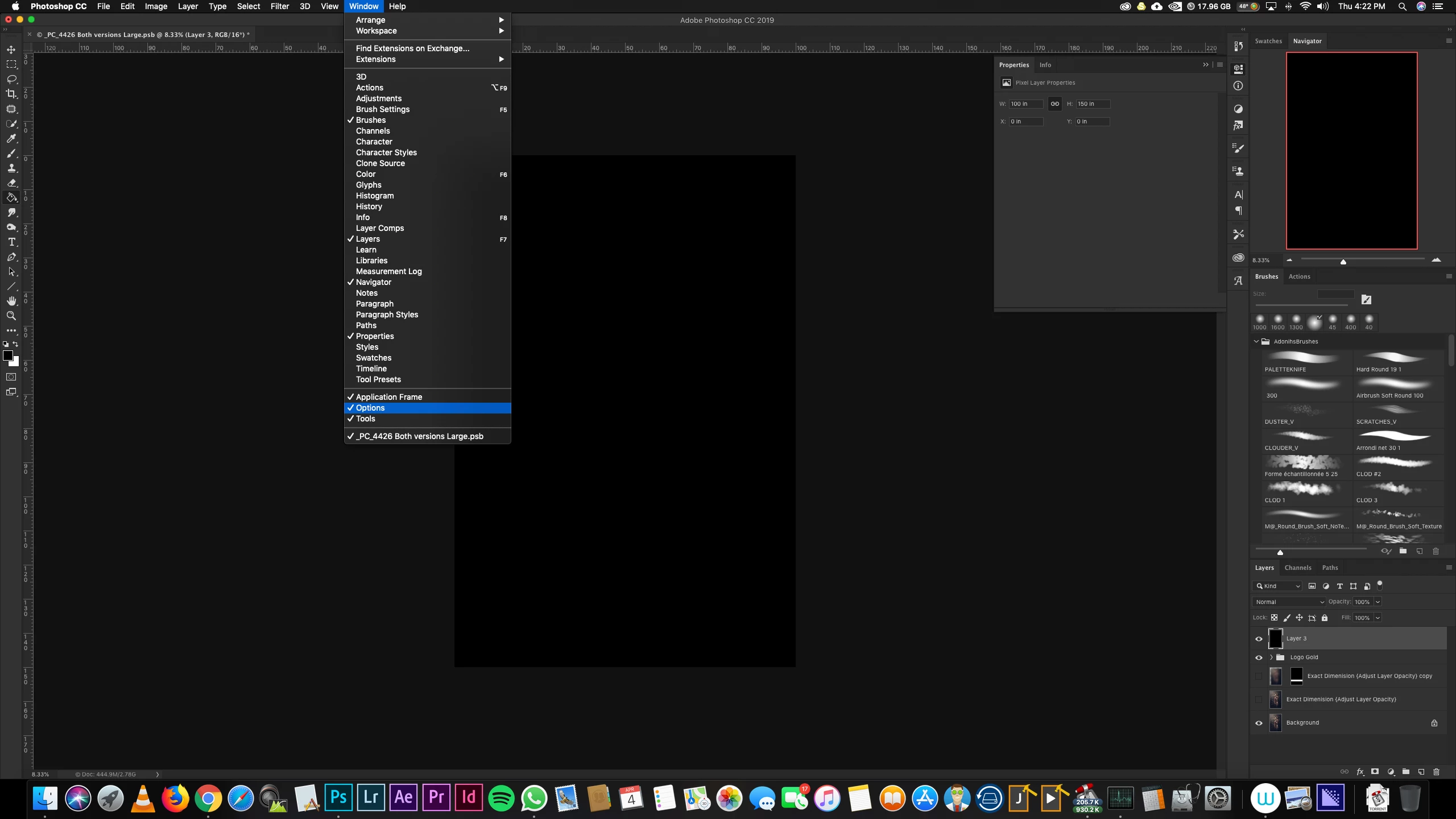The image size is (1456, 819).
Task: Expand the Logo Gold layer group
Action: [1271, 657]
